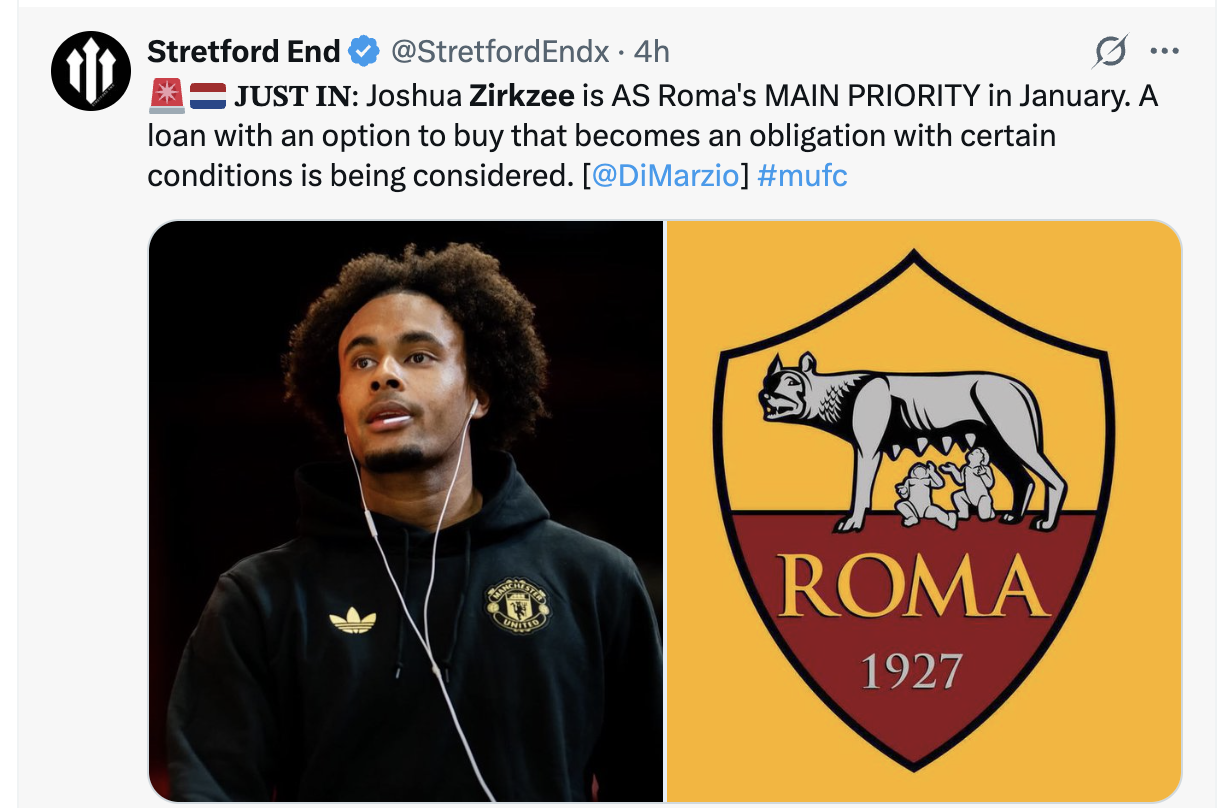Click the Manchester United crest on hoodie
Screen dimensions: 1218x808
[517, 607]
